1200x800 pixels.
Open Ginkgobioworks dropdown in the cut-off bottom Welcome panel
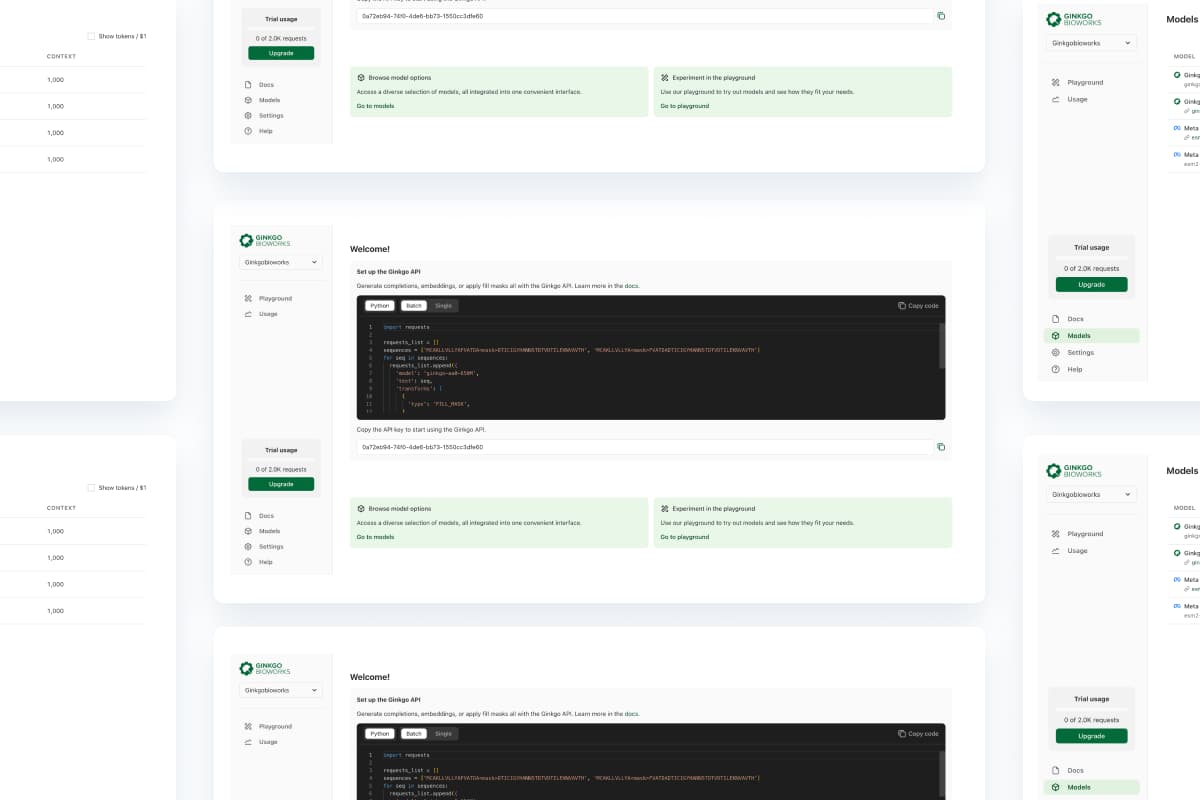point(281,690)
